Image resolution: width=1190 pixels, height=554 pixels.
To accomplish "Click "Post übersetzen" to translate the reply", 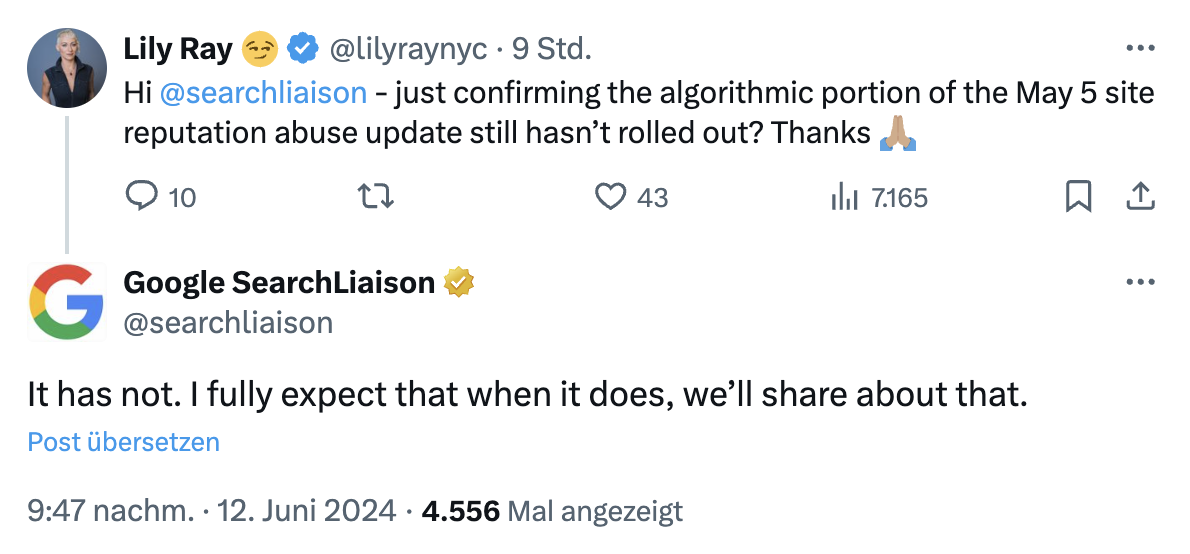I will [x=123, y=442].
